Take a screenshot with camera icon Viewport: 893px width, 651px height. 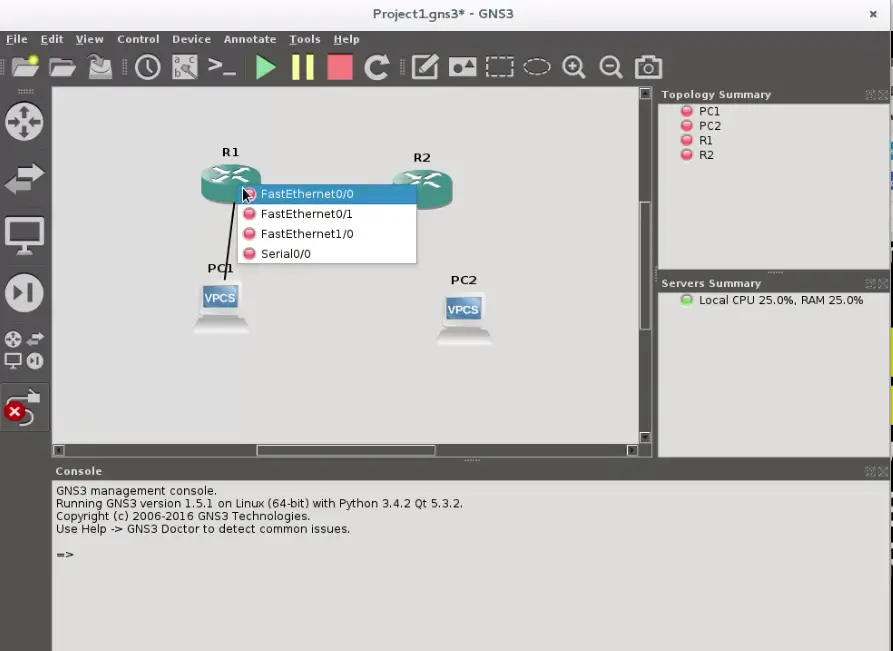point(648,67)
